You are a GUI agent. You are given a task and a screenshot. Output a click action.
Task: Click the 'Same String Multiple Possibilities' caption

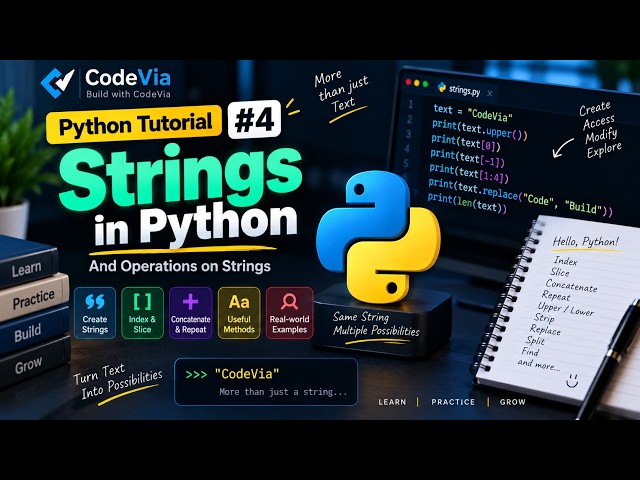point(376,324)
